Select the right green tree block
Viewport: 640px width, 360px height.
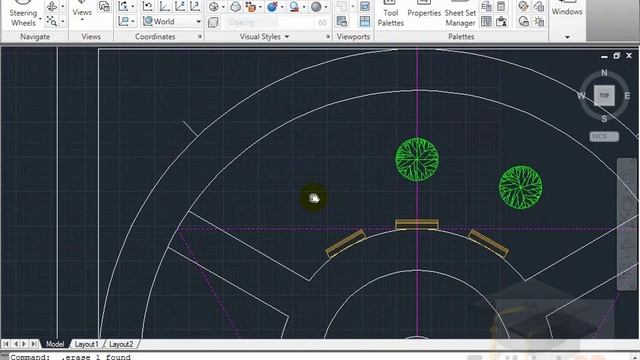click(521, 187)
